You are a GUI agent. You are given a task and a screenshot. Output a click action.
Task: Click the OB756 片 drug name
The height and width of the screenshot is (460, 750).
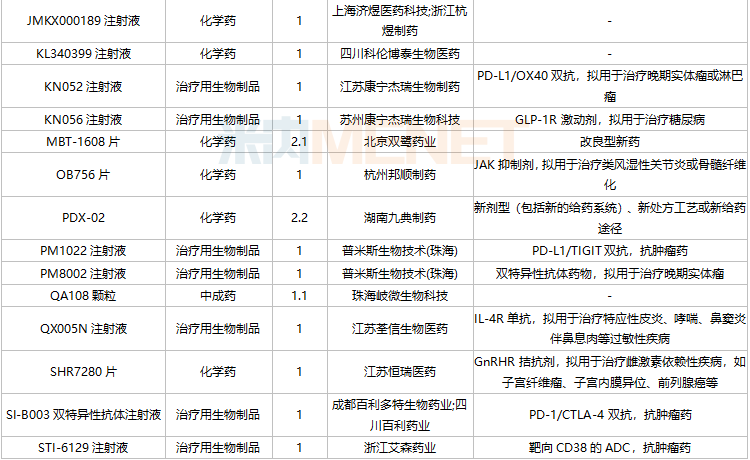[83, 175]
